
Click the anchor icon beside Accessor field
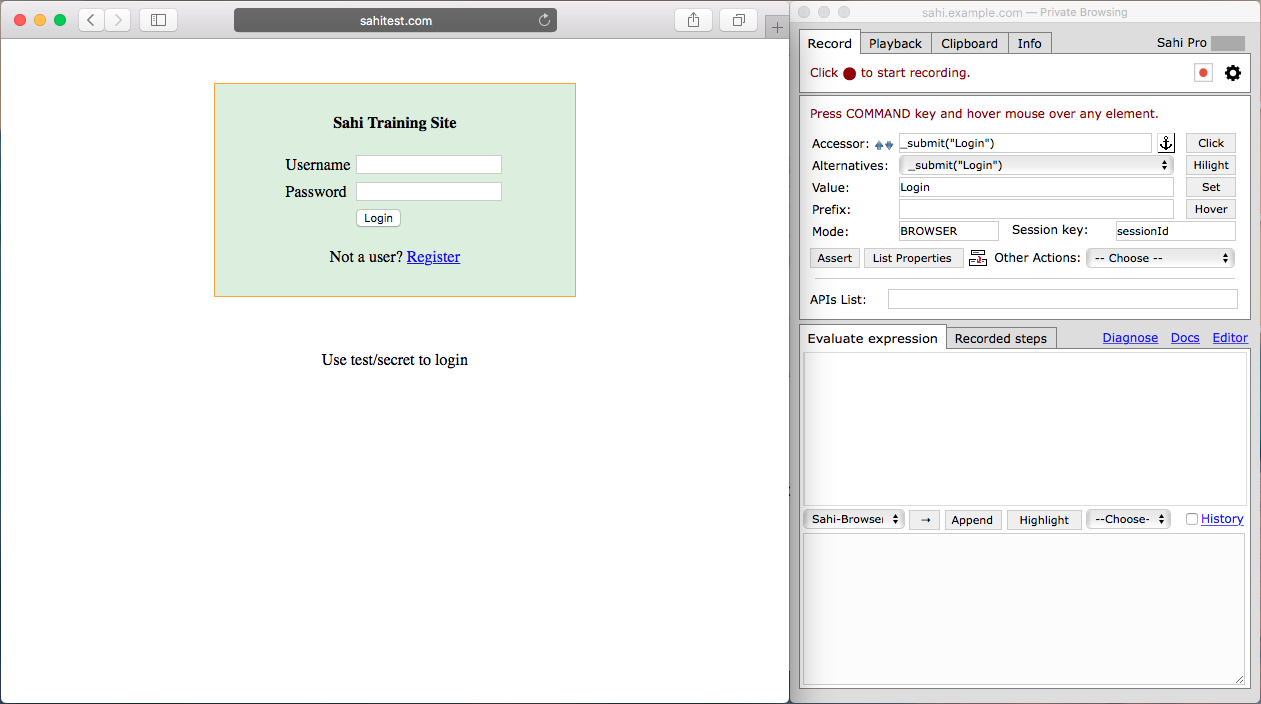click(x=1166, y=143)
